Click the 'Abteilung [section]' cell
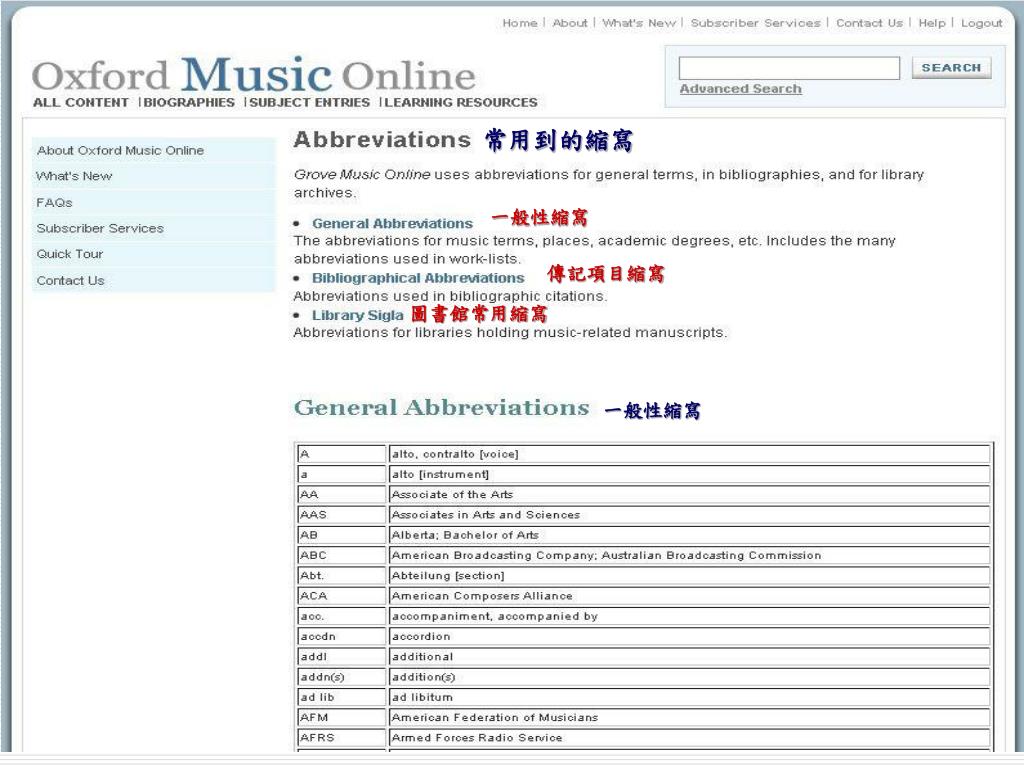 pos(689,575)
